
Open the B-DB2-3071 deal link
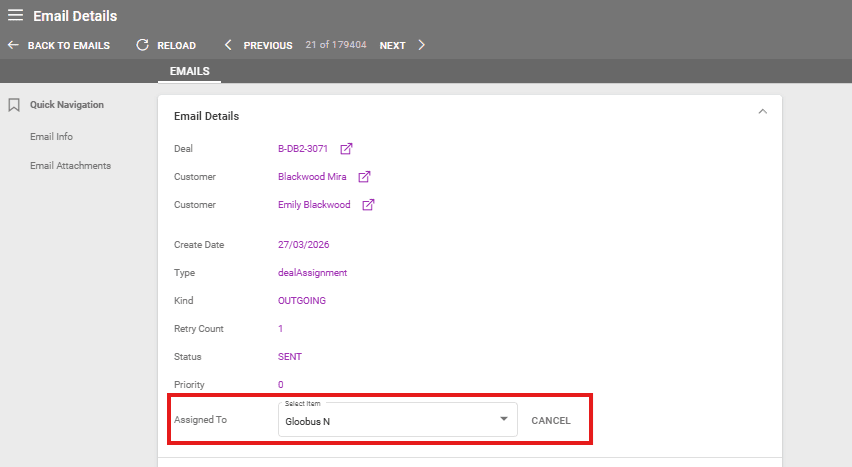[x=303, y=149]
